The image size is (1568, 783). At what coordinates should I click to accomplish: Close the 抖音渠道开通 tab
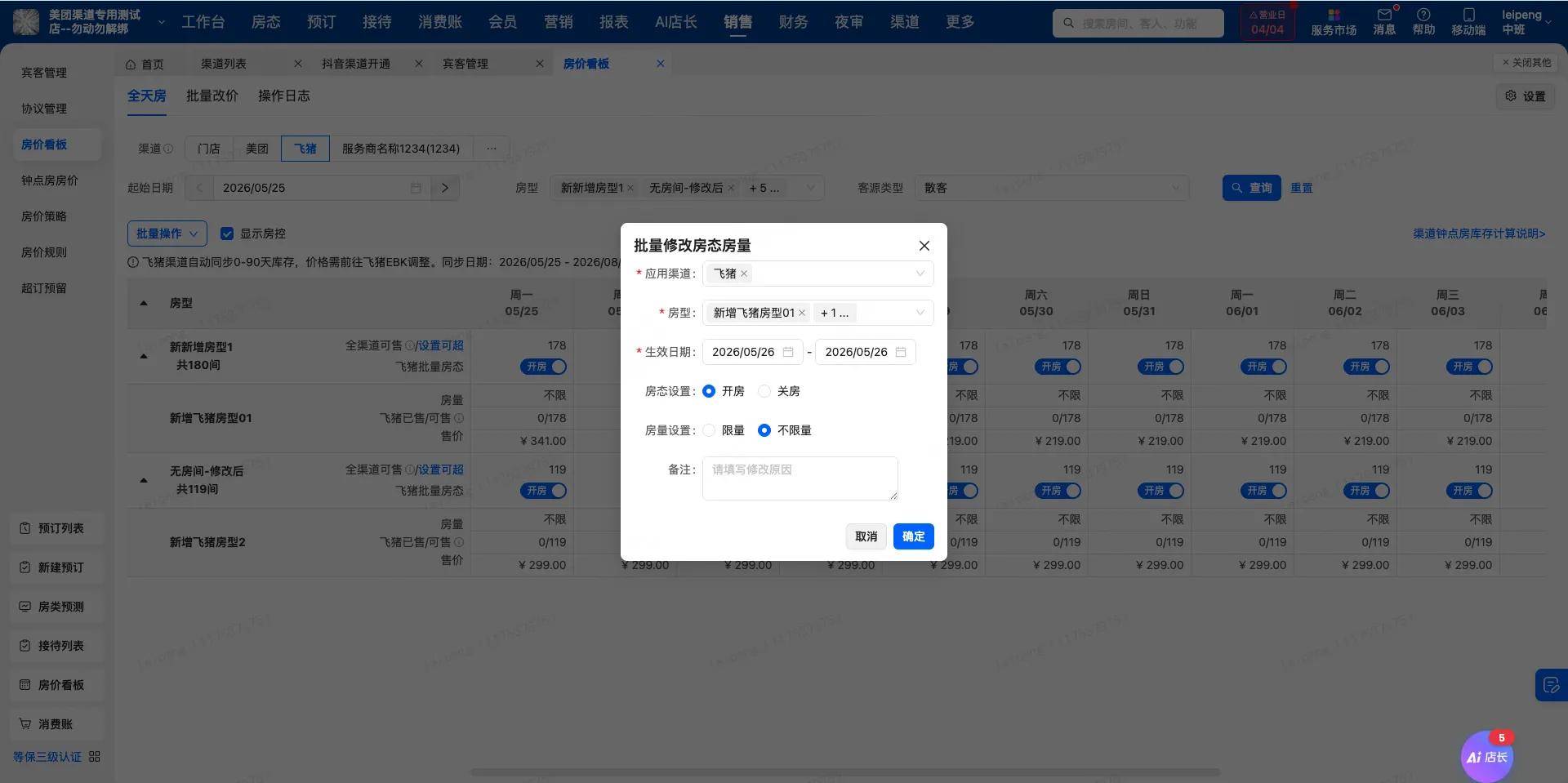pos(419,64)
